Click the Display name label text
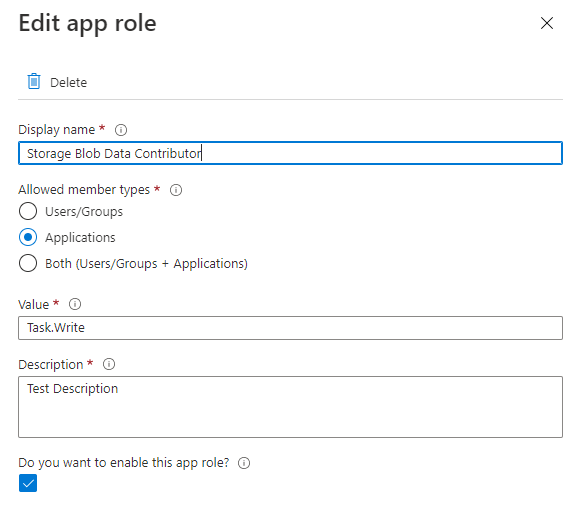This screenshot has height=505, width=582. (56, 130)
